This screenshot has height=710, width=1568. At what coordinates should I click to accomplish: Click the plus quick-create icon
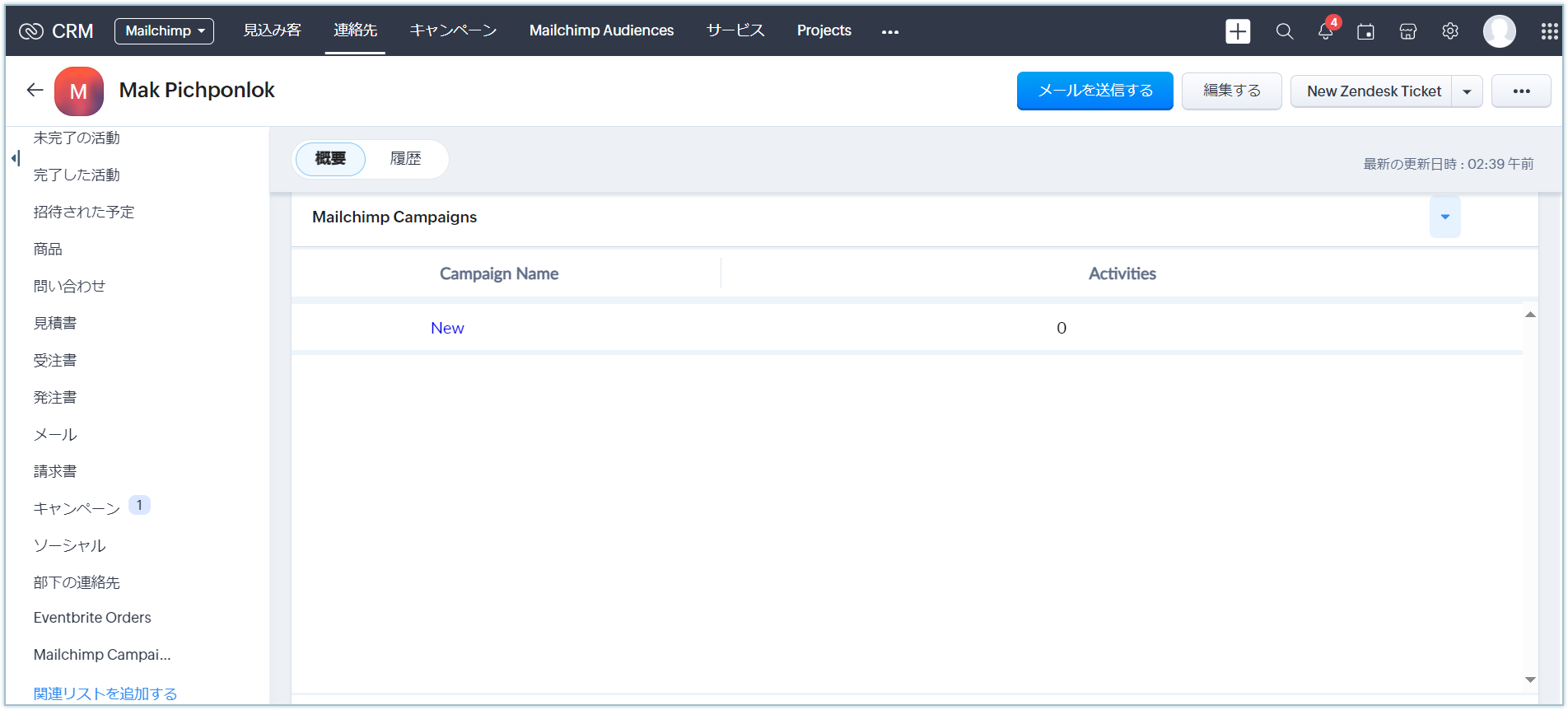1238,31
